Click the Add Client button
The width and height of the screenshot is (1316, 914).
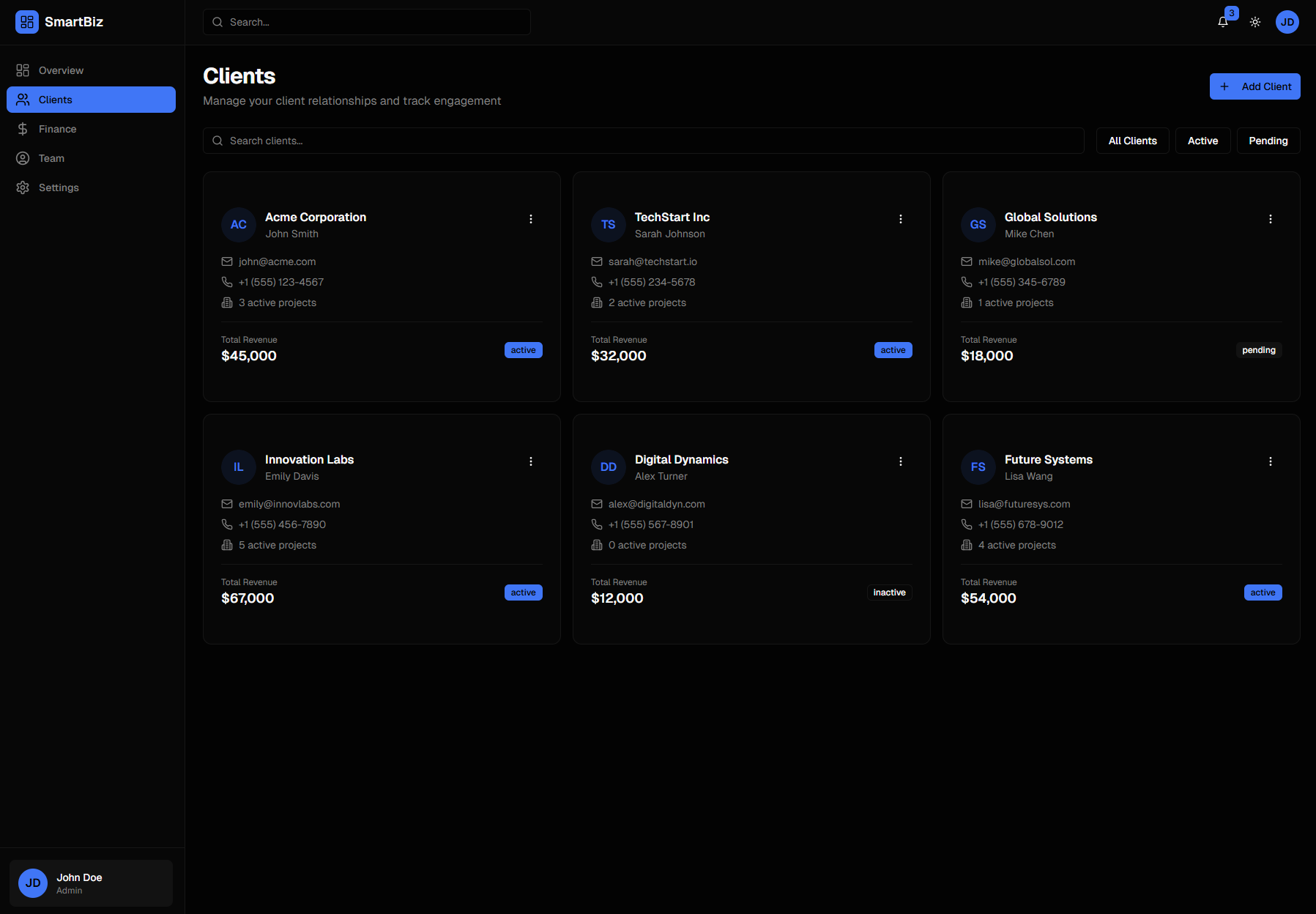click(x=1254, y=86)
